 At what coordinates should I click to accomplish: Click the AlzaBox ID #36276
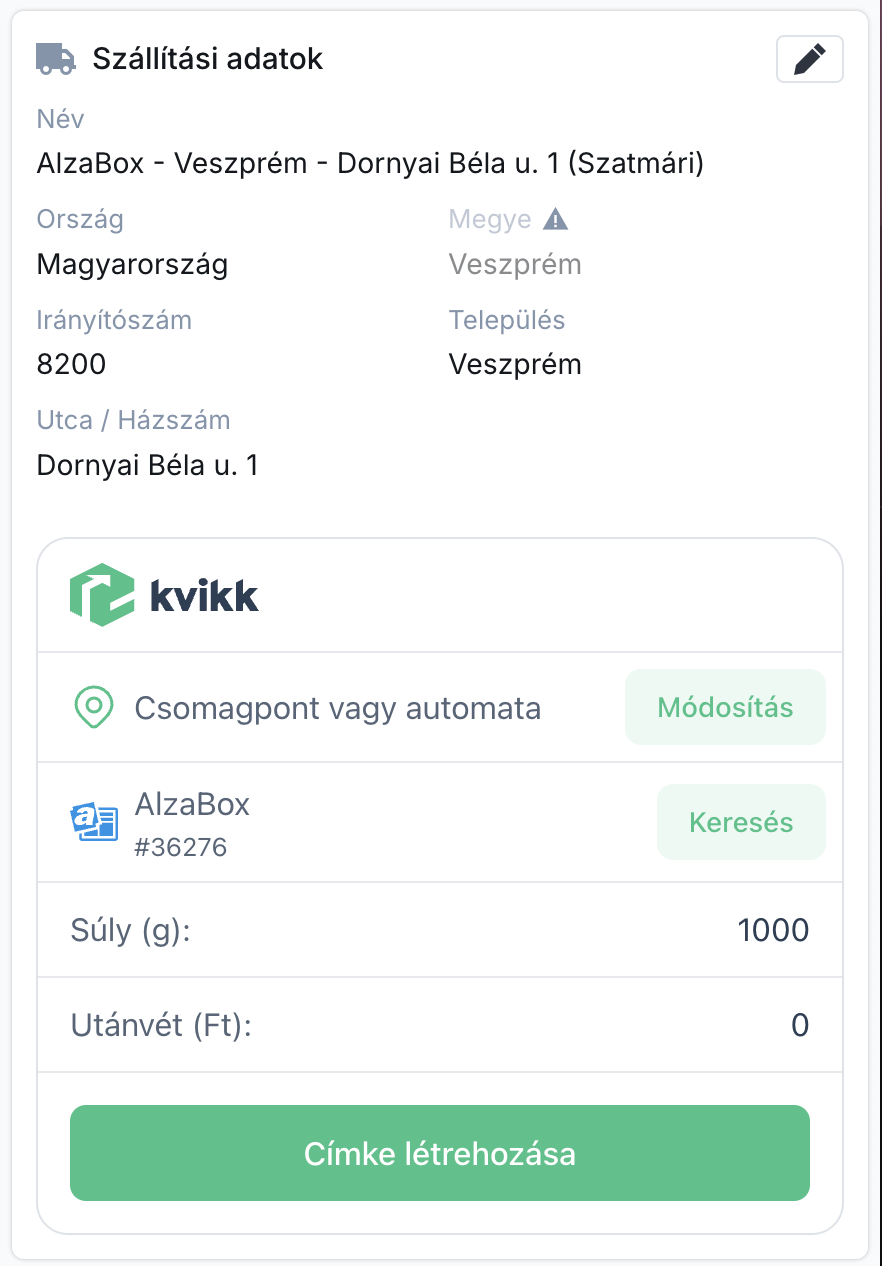(x=181, y=848)
